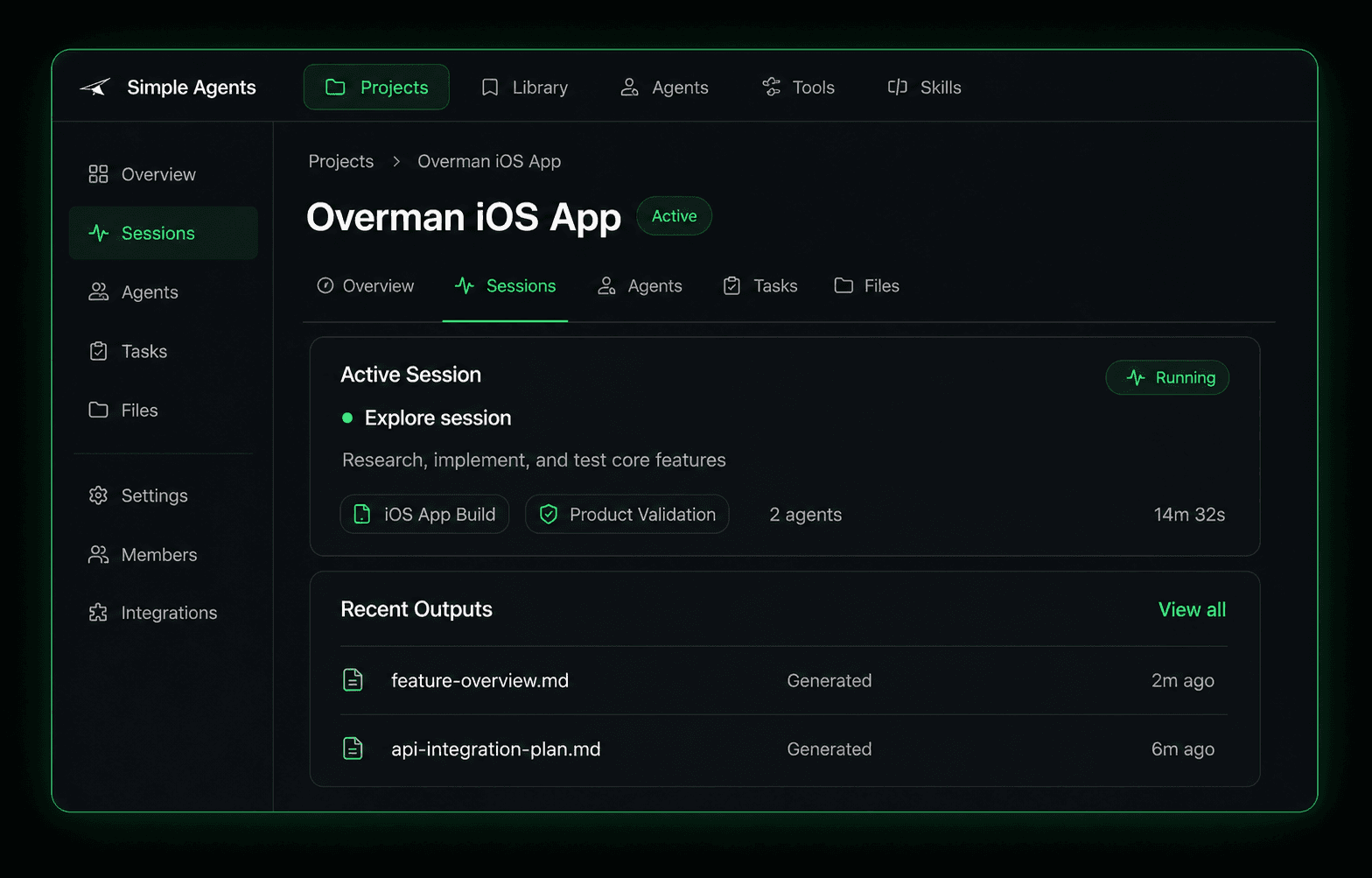Open the Projects top navigation item

[x=376, y=87]
